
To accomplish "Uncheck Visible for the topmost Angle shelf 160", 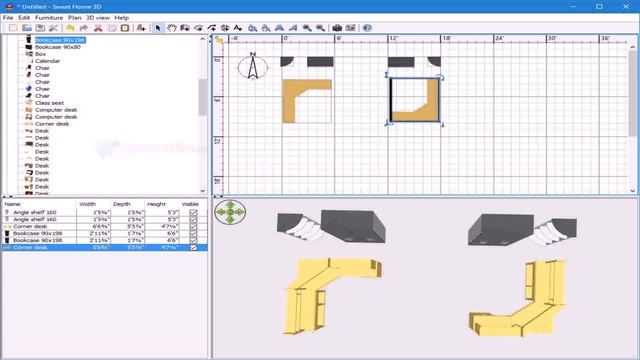I will click(193, 212).
